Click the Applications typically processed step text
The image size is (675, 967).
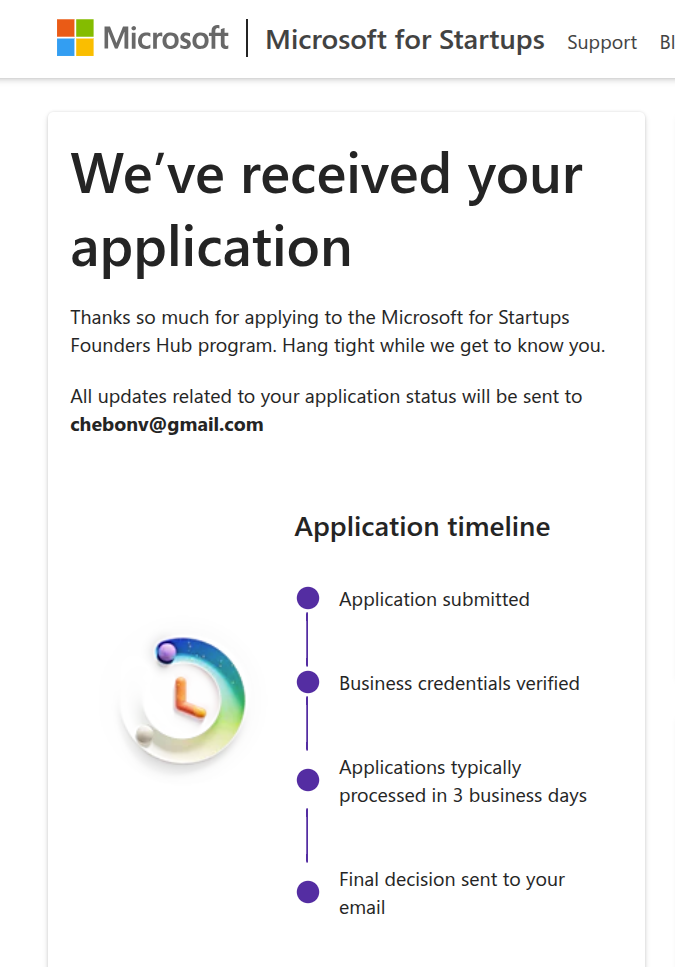point(463,781)
